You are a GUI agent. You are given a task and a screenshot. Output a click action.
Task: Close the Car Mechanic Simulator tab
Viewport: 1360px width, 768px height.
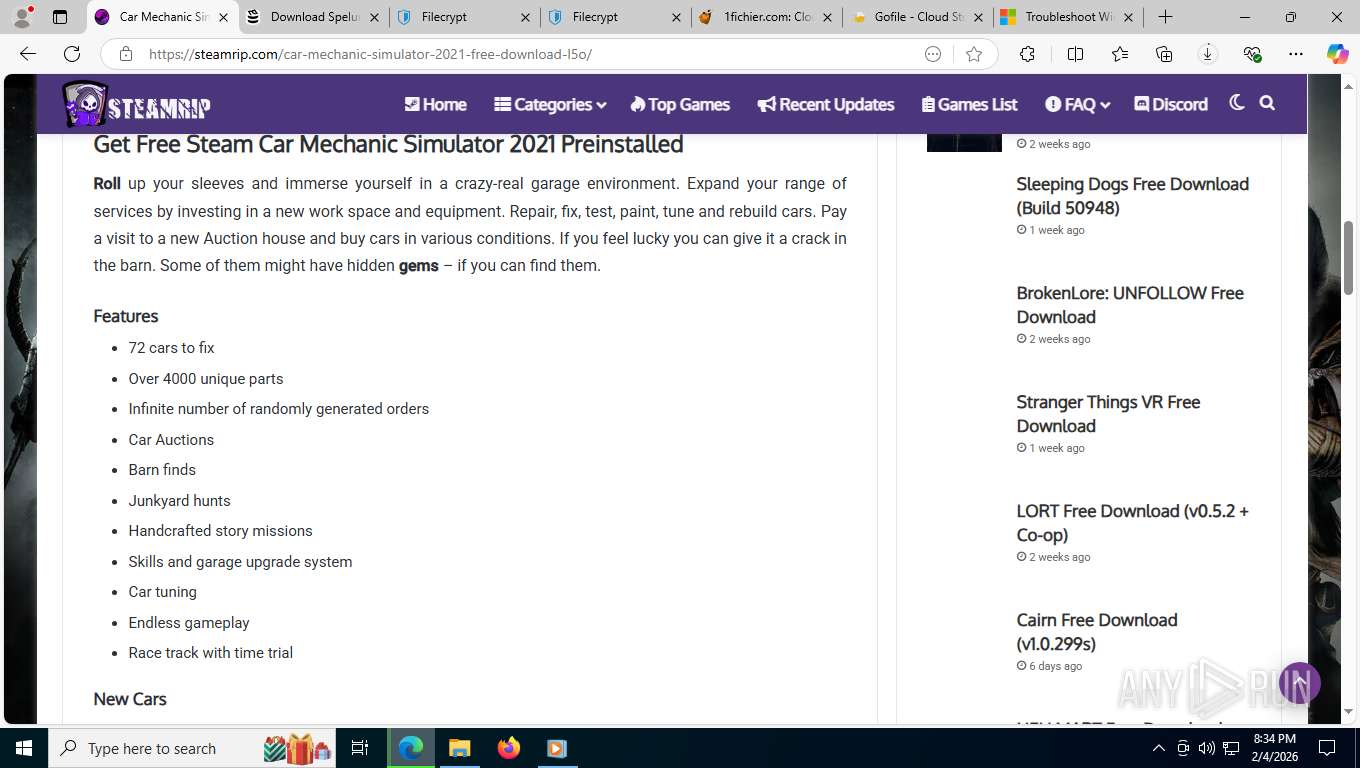coord(223,17)
